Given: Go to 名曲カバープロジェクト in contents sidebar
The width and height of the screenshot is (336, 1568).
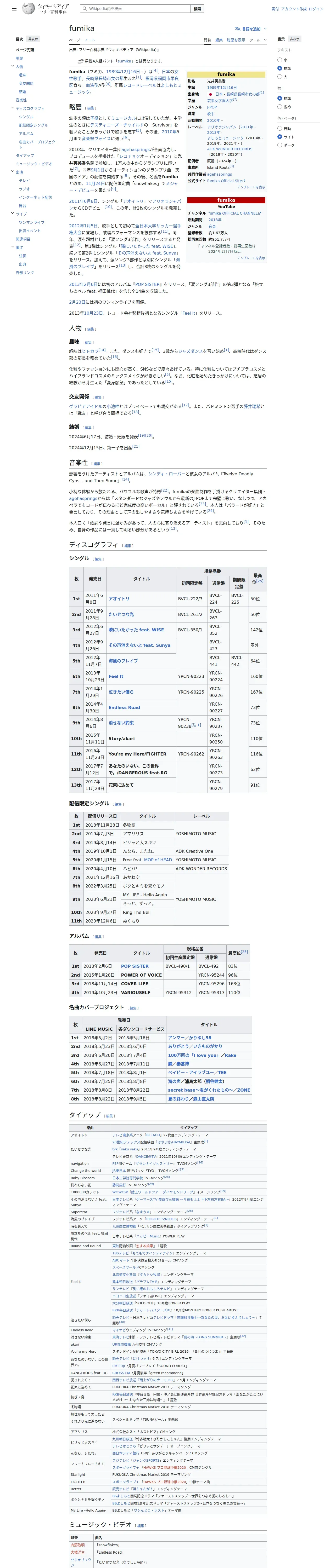Looking at the screenshot, I should [x=37, y=144].
